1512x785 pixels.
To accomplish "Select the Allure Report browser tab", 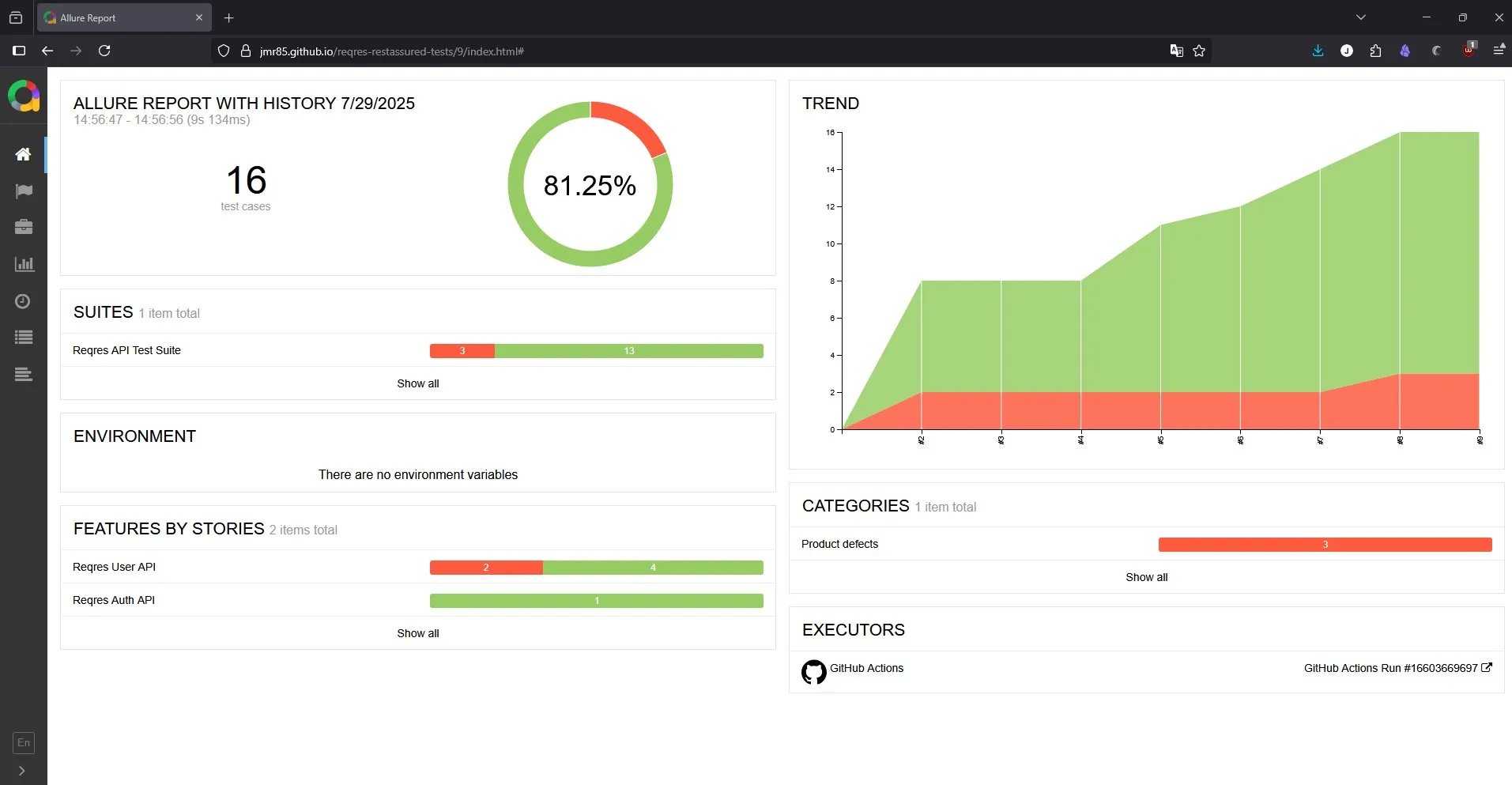I will 119,17.
